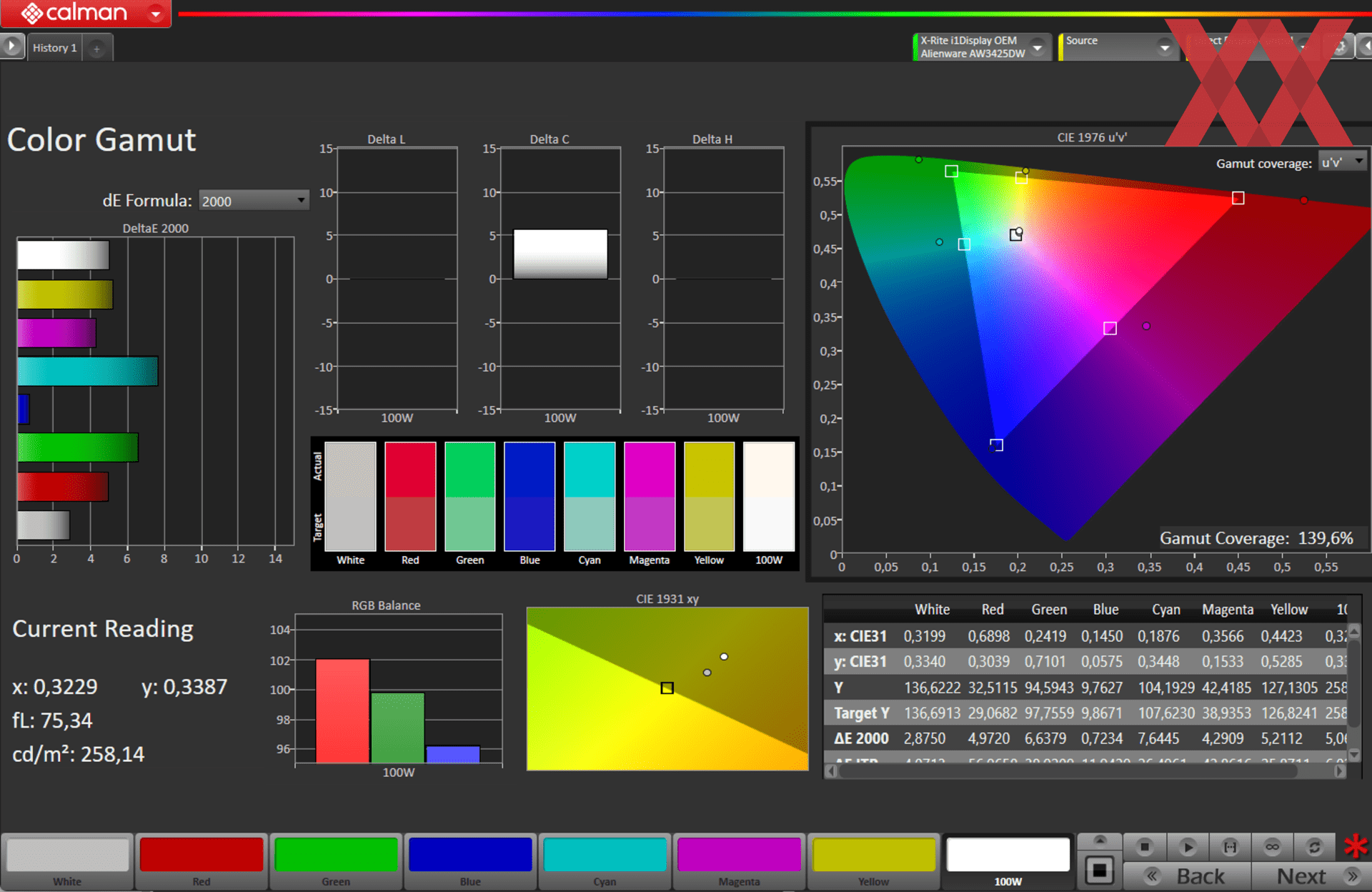Image resolution: width=1372 pixels, height=892 pixels.
Task: Click the refresh arrows icon
Action: pos(1314,847)
